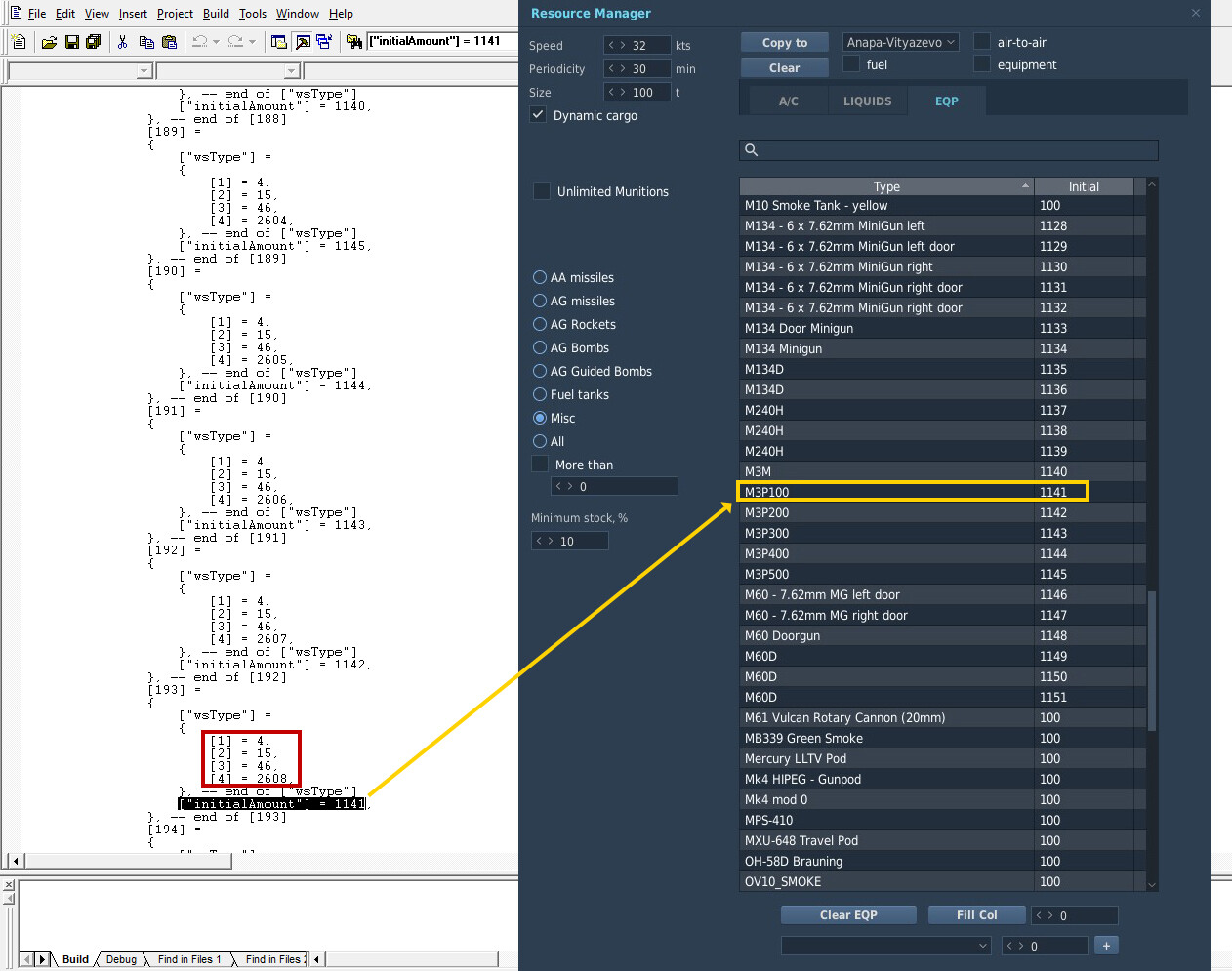Viewport: 1232px width, 971px height.
Task: Click the Minimum stock percent field
Action: coord(570,541)
